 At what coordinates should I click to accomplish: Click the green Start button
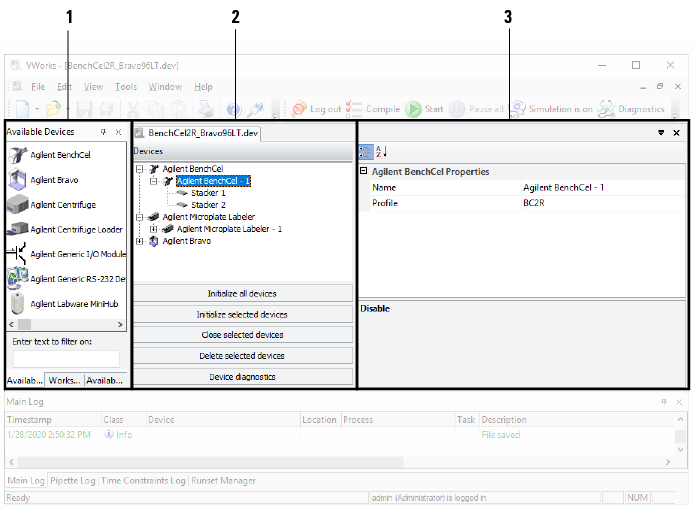pyautogui.click(x=424, y=109)
